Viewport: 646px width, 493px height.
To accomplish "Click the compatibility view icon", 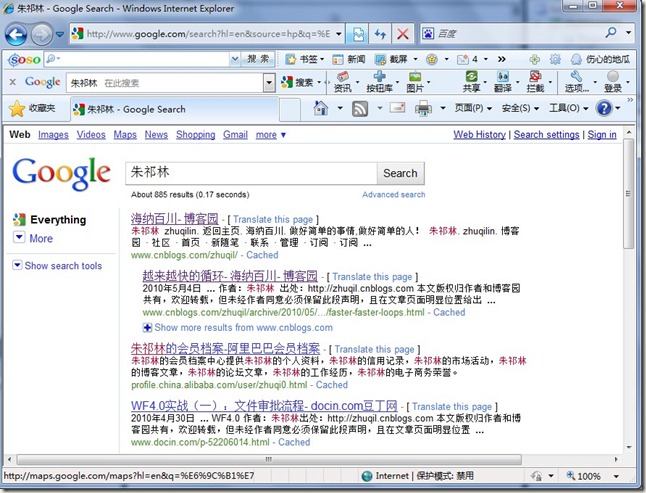I will click(x=358, y=34).
